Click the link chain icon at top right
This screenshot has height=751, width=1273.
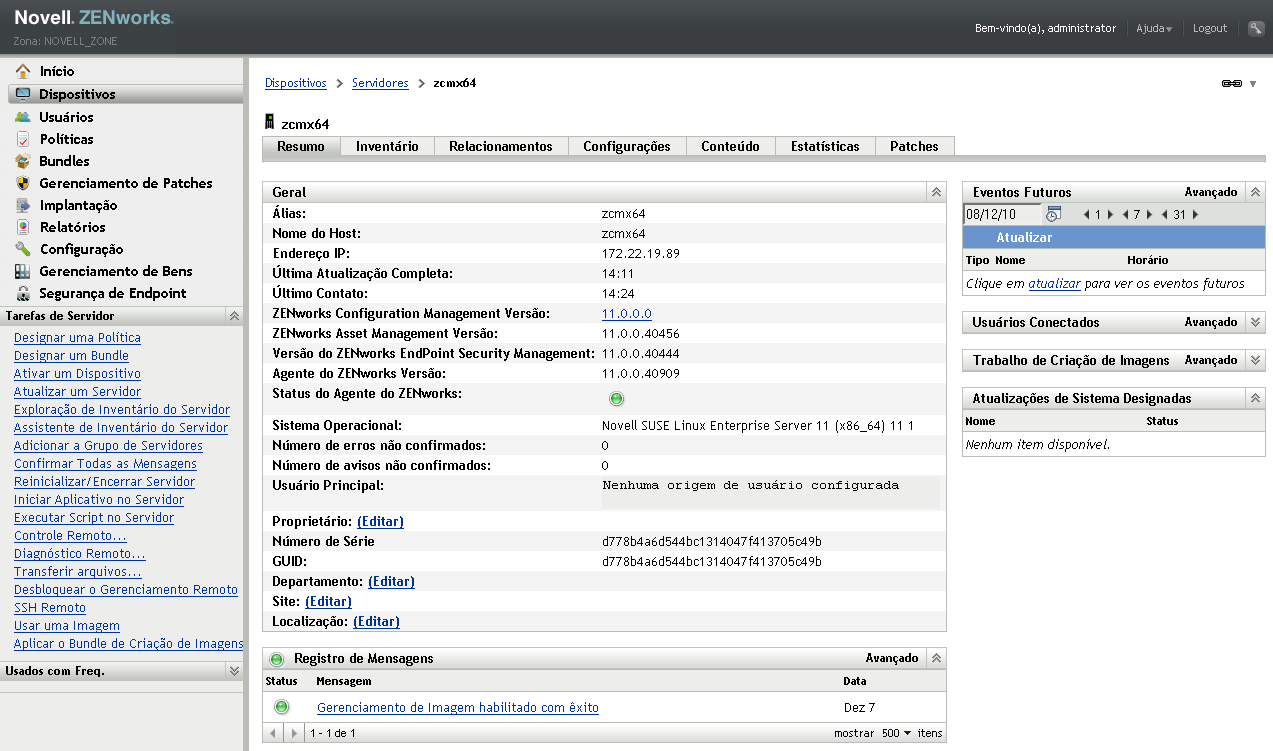pos(1231,84)
